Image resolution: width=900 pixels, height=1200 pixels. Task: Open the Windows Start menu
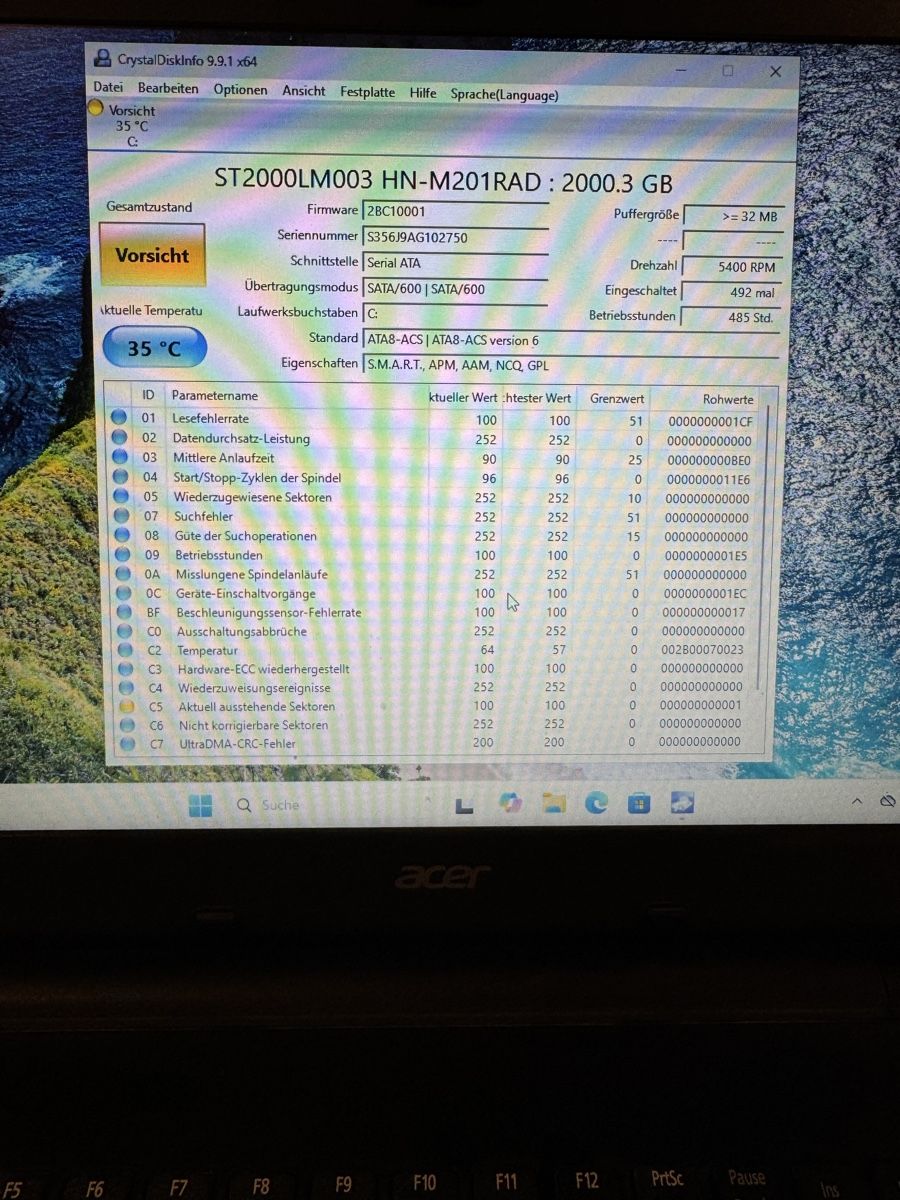pyautogui.click(x=201, y=806)
